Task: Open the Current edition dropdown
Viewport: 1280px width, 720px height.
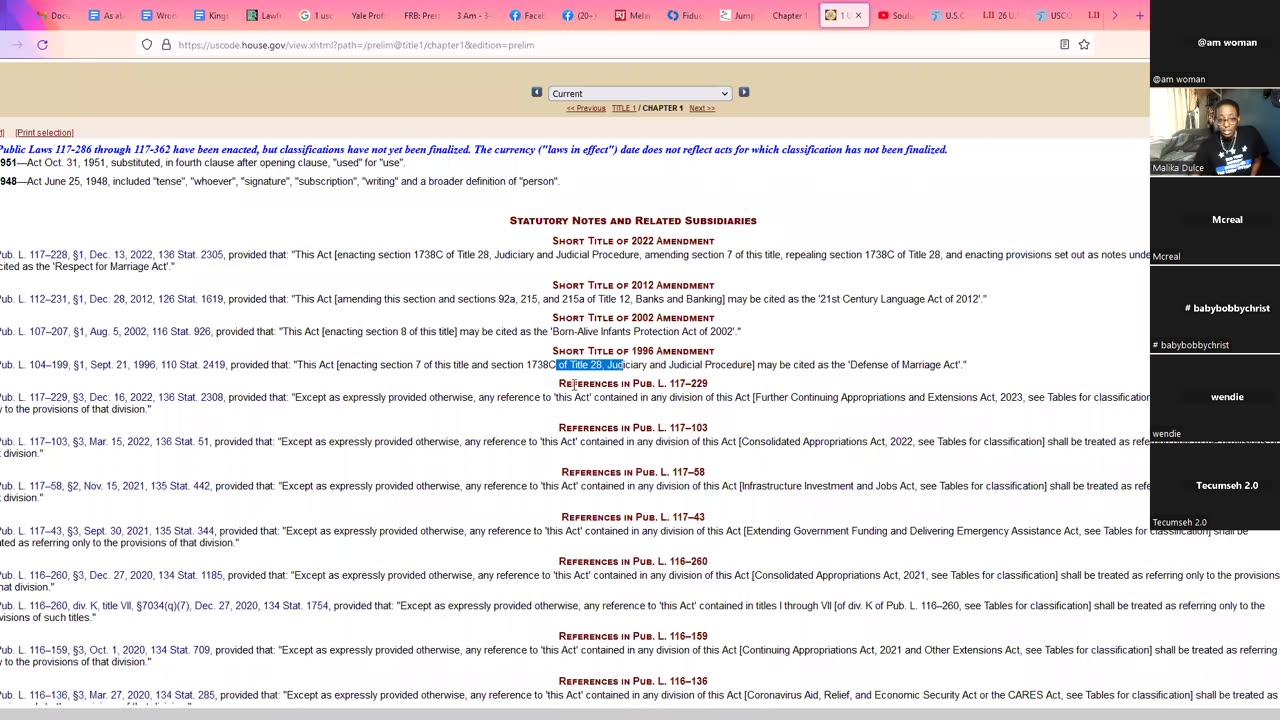Action: (640, 93)
